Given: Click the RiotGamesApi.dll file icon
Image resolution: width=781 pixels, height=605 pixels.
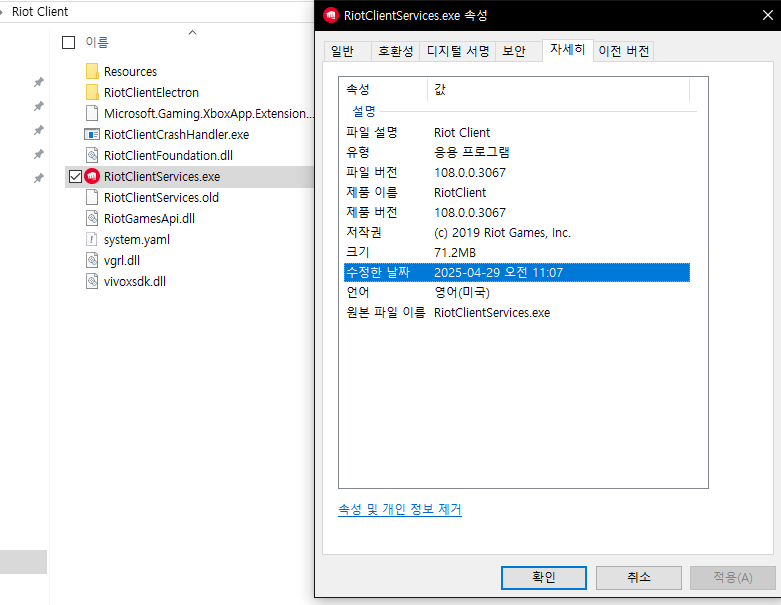Looking at the screenshot, I should click(x=92, y=218).
